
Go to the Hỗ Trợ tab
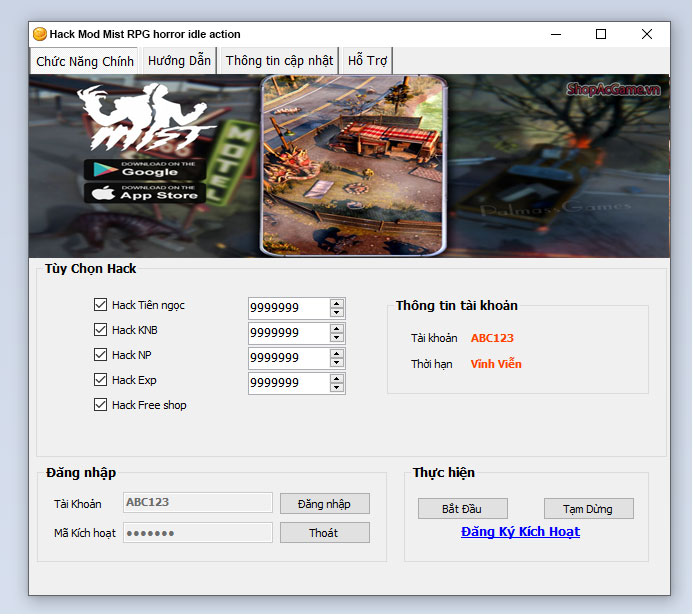[x=367, y=61]
